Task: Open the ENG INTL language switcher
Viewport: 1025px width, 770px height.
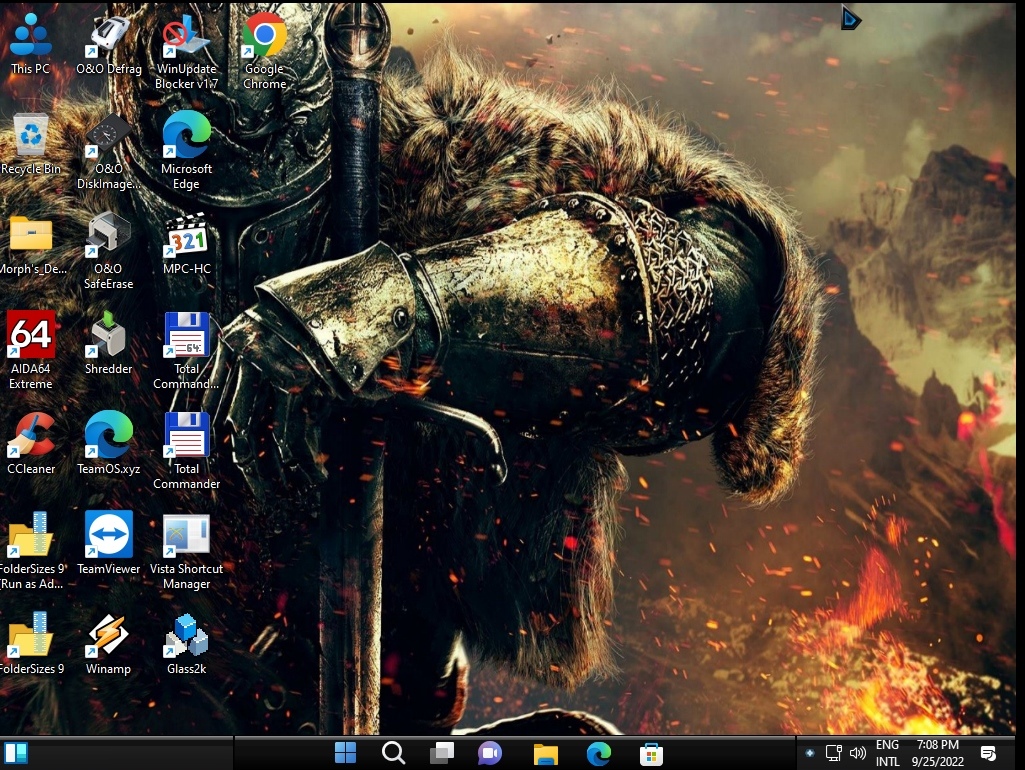Action: coord(887,753)
